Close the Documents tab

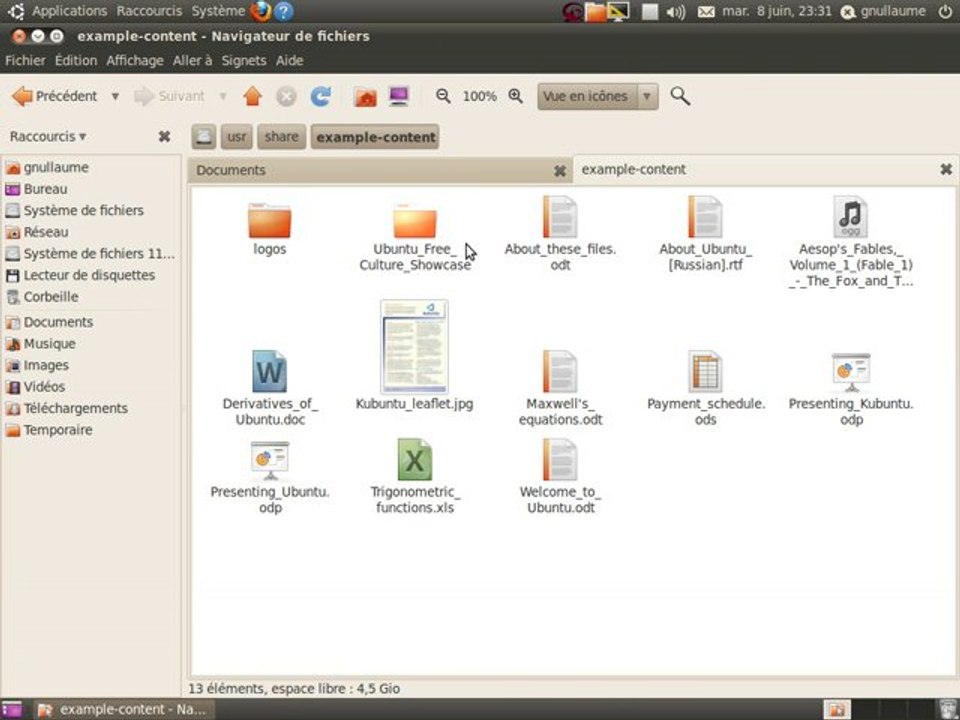pos(560,171)
